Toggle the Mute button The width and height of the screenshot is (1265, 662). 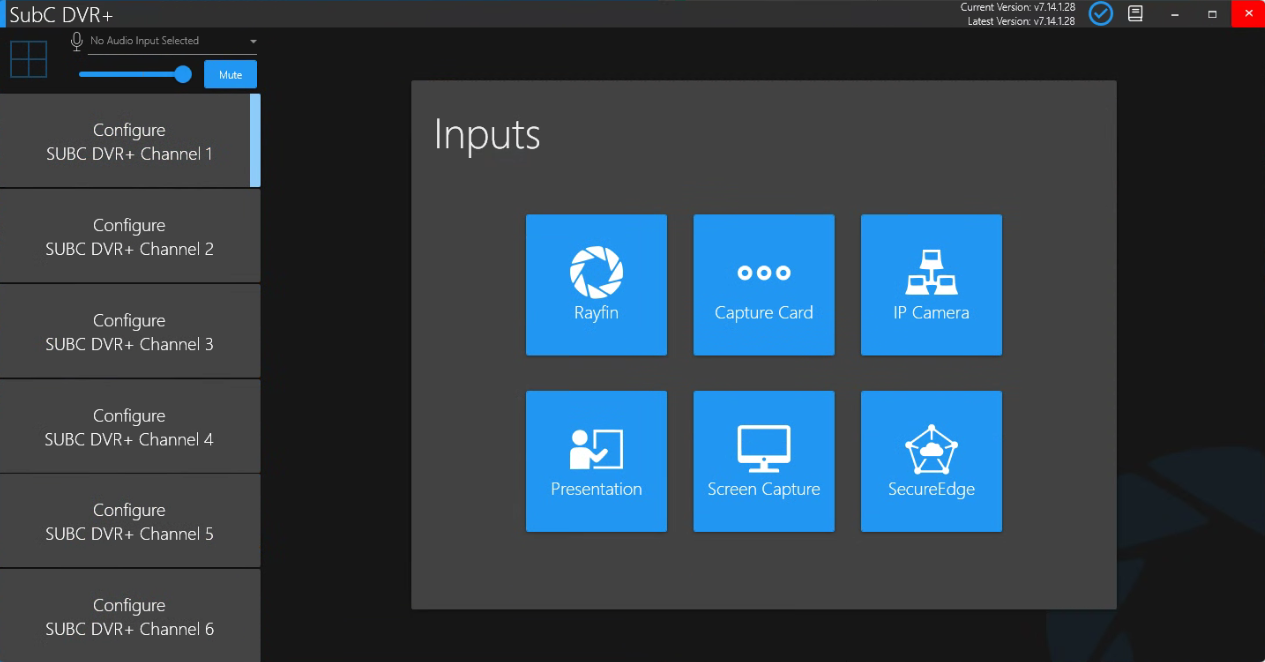(x=230, y=75)
